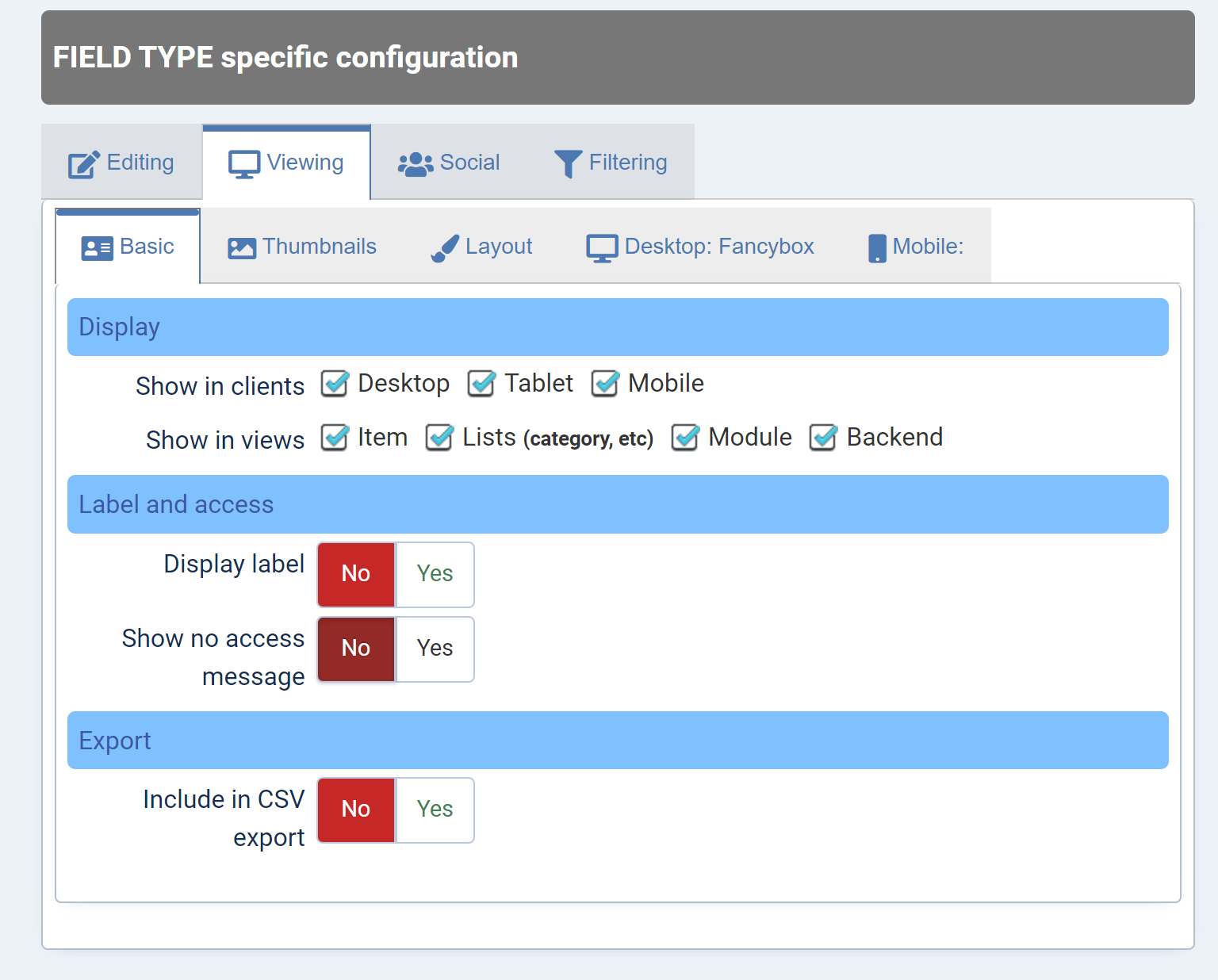Set Display label to Yes
The width and height of the screenshot is (1218, 980).
(x=435, y=574)
